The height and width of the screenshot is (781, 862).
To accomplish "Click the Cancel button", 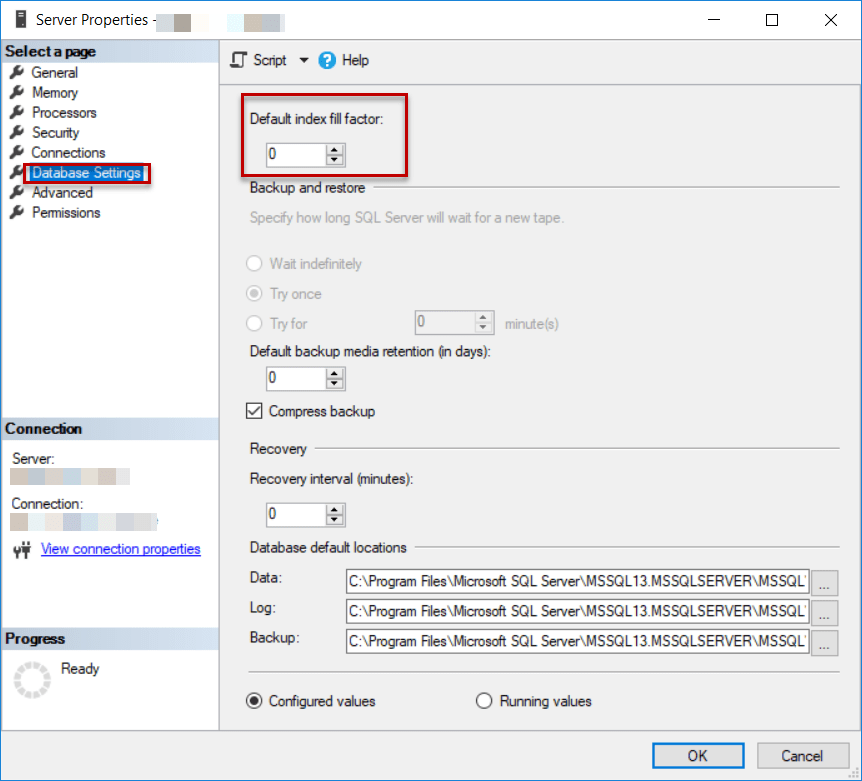I will [x=802, y=756].
